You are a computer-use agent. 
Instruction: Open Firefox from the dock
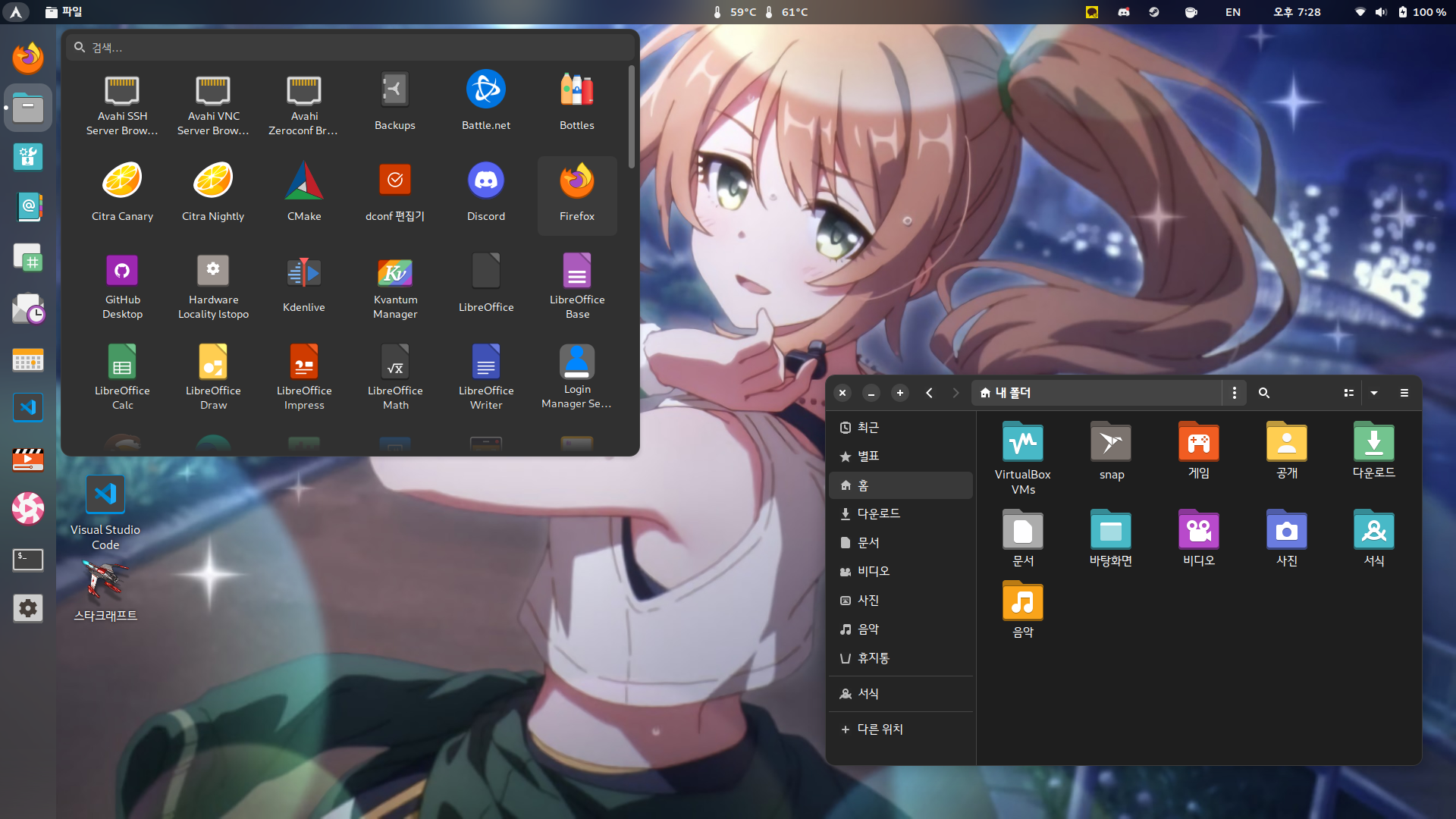coord(28,58)
